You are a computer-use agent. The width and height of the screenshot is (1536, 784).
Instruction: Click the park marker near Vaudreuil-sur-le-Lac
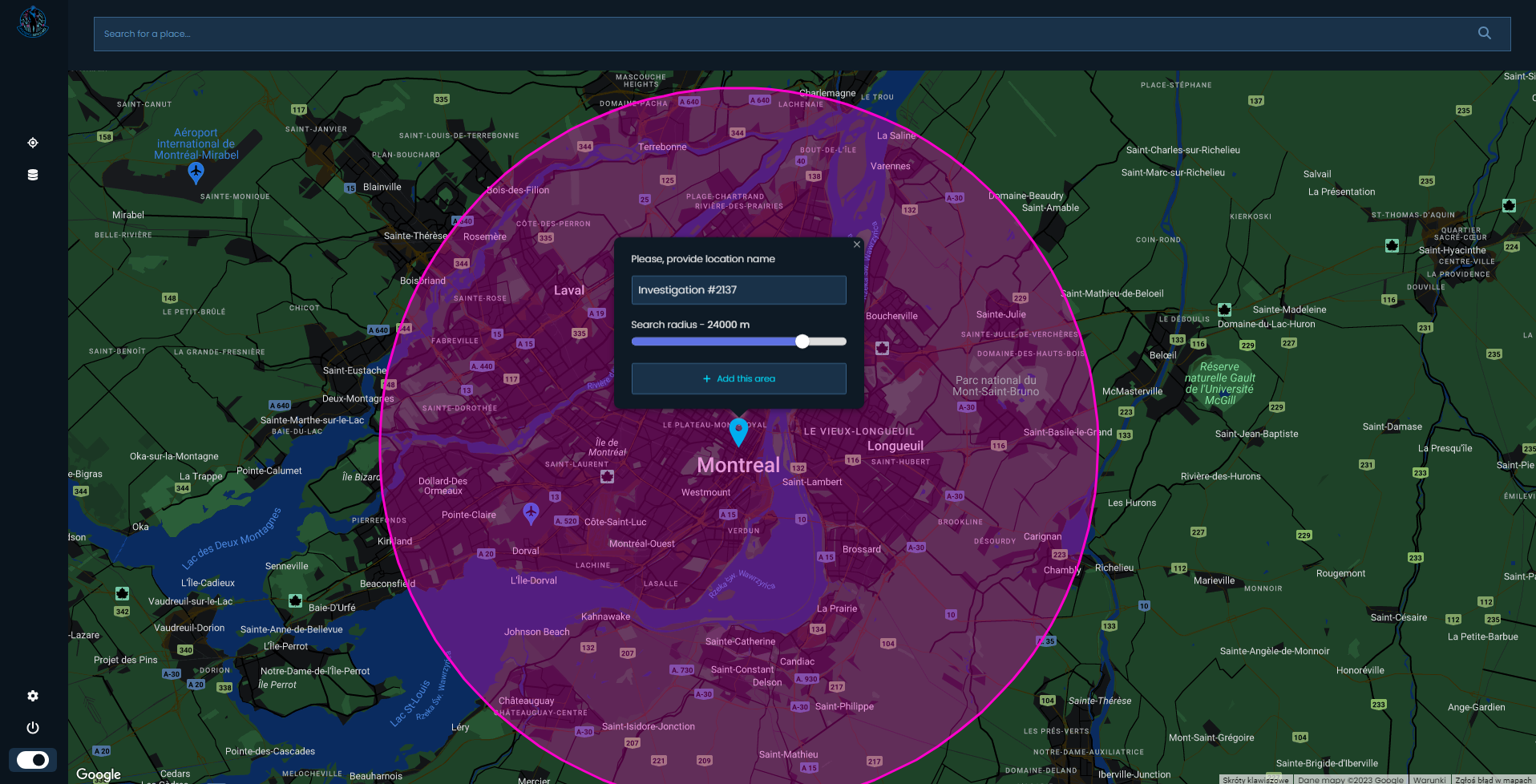(x=122, y=593)
